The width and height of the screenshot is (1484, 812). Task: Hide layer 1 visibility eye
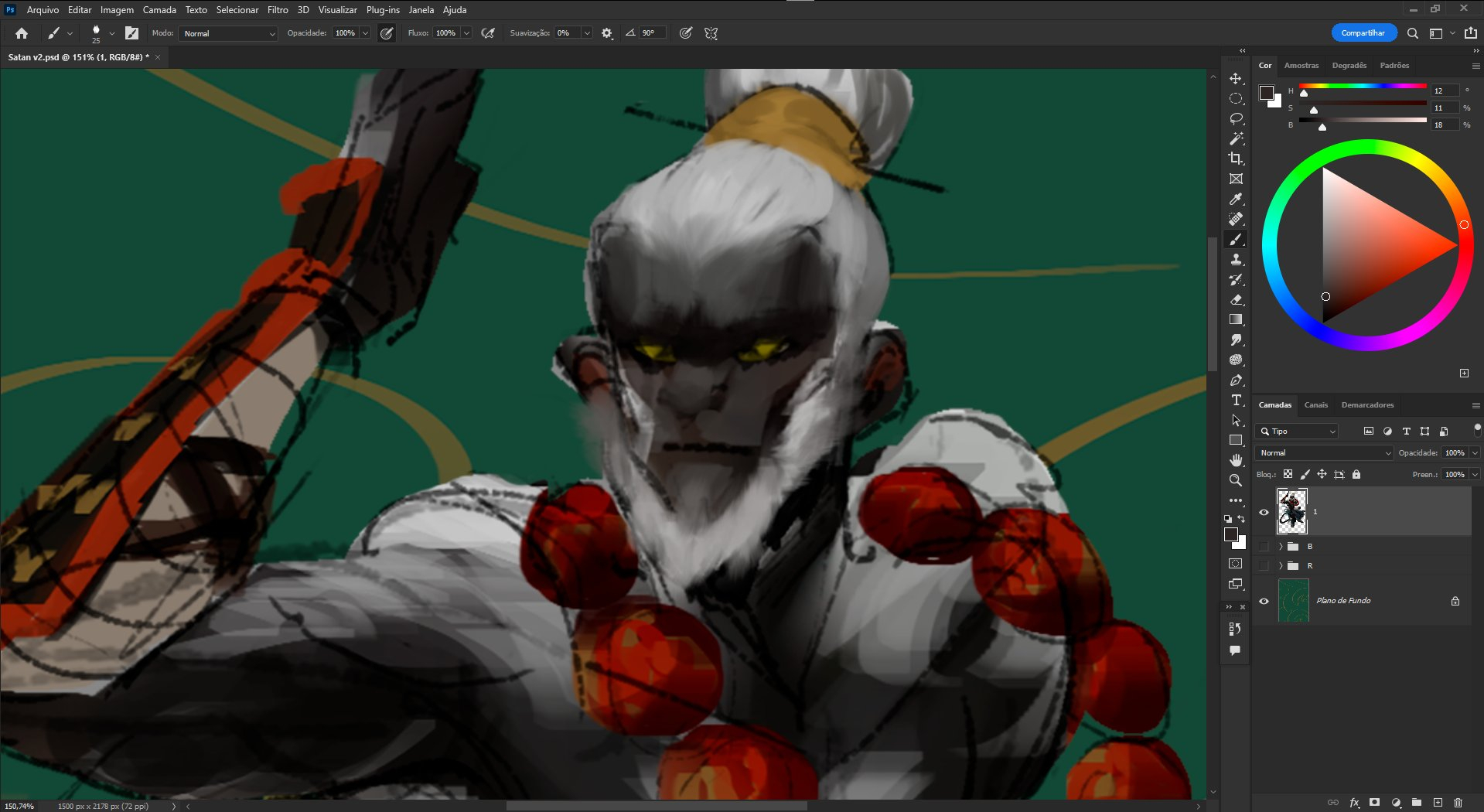(1264, 512)
